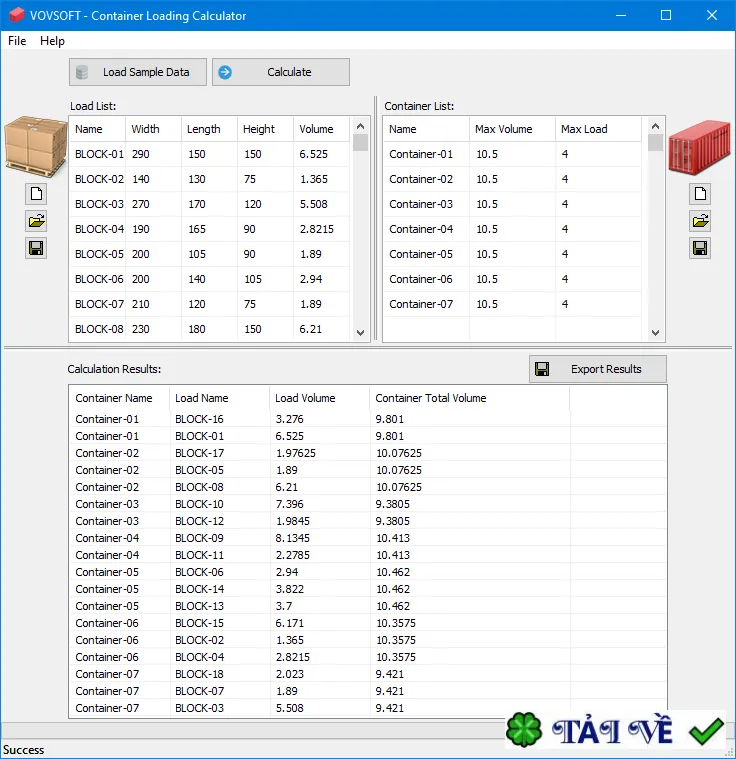736x759 pixels.
Task: Create a new container list with blank page icon
Action: [700, 195]
